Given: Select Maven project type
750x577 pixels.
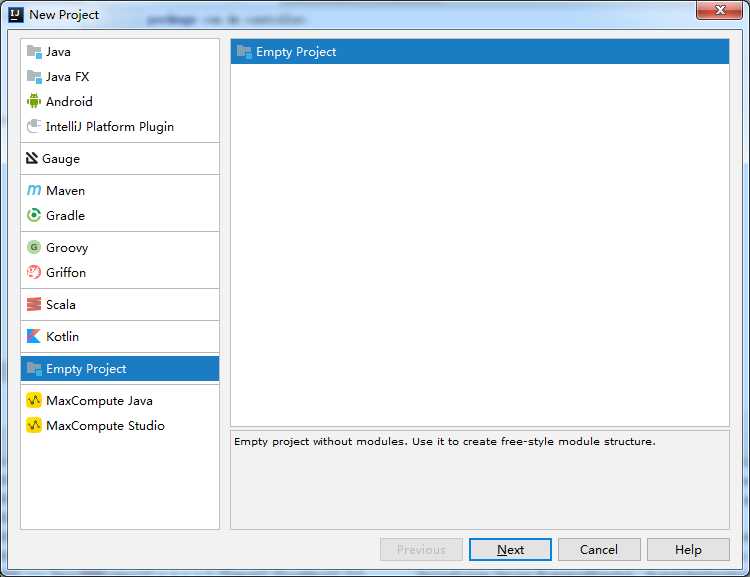Looking at the screenshot, I should 120,190.
